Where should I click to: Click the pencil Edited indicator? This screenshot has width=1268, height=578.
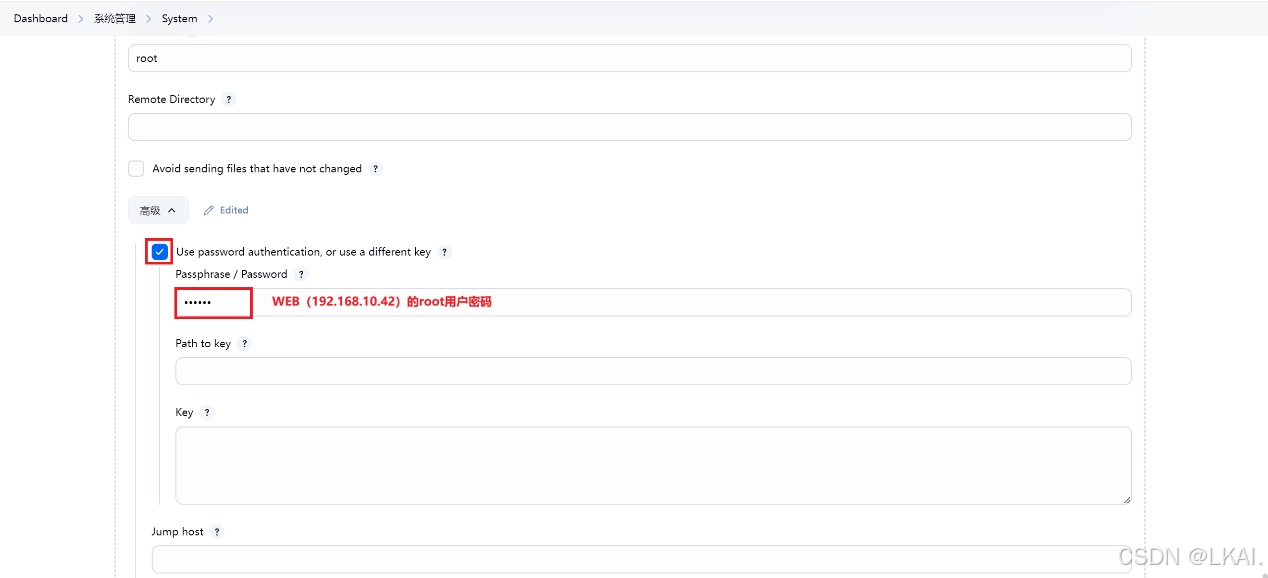coord(226,210)
